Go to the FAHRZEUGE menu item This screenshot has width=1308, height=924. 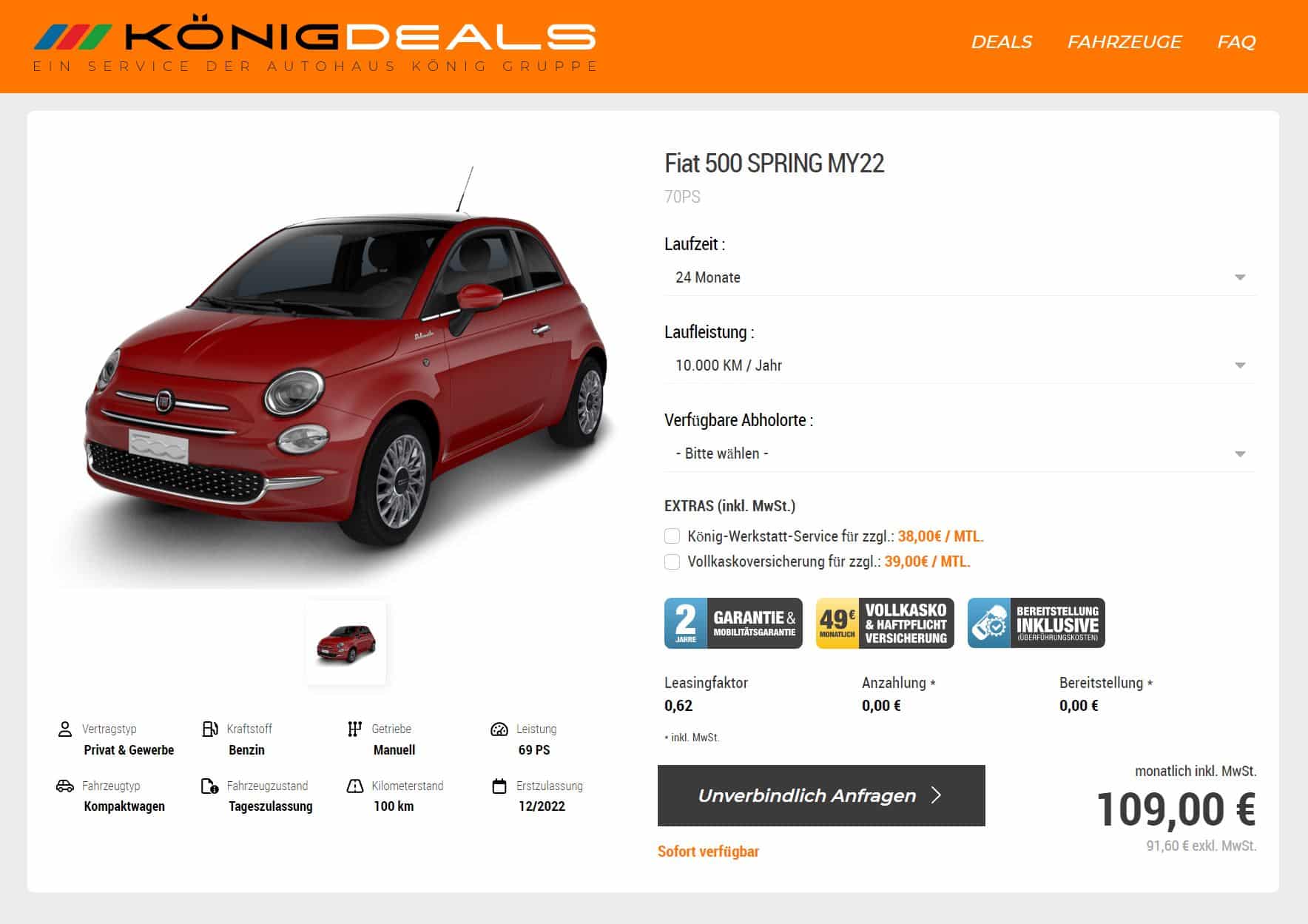point(1124,42)
